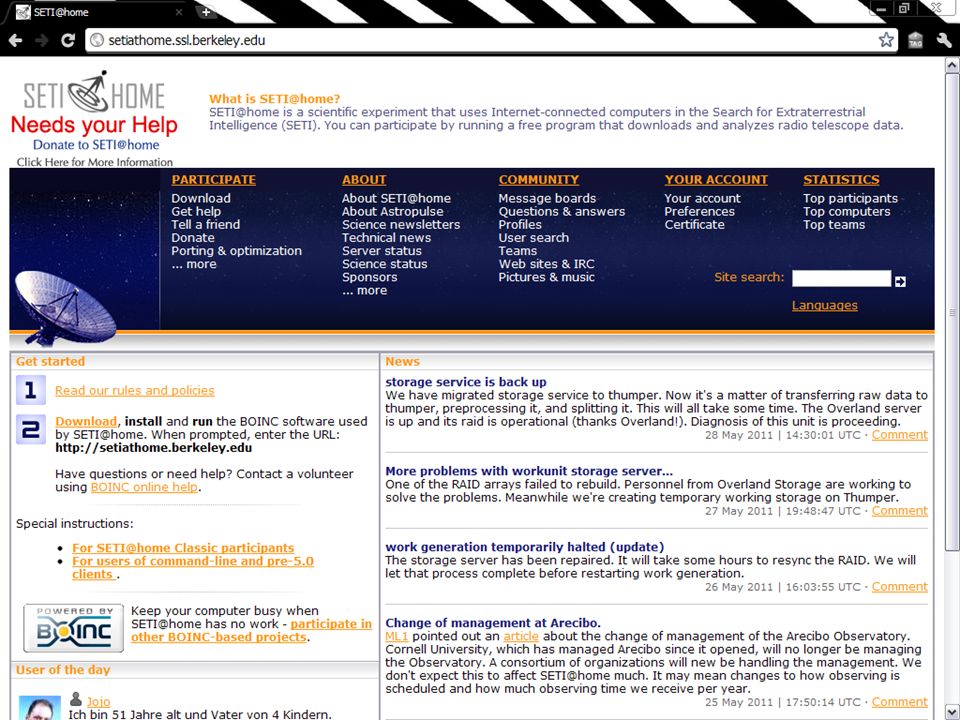This screenshot has height=720, width=960.
Task: Comment on the 27 May 2011 news item
Action: [899, 511]
